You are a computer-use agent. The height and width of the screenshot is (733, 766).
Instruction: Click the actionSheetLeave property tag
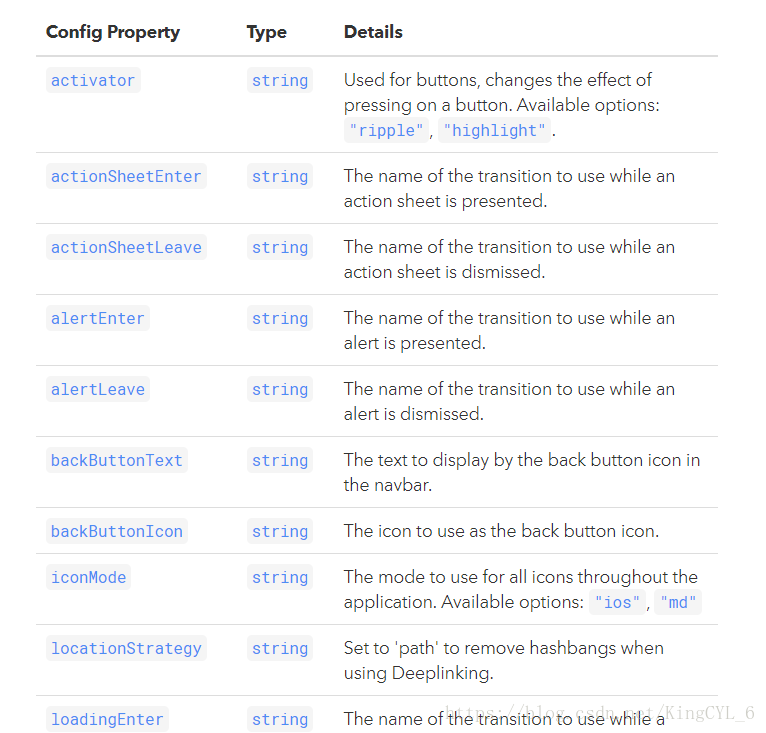click(x=126, y=247)
